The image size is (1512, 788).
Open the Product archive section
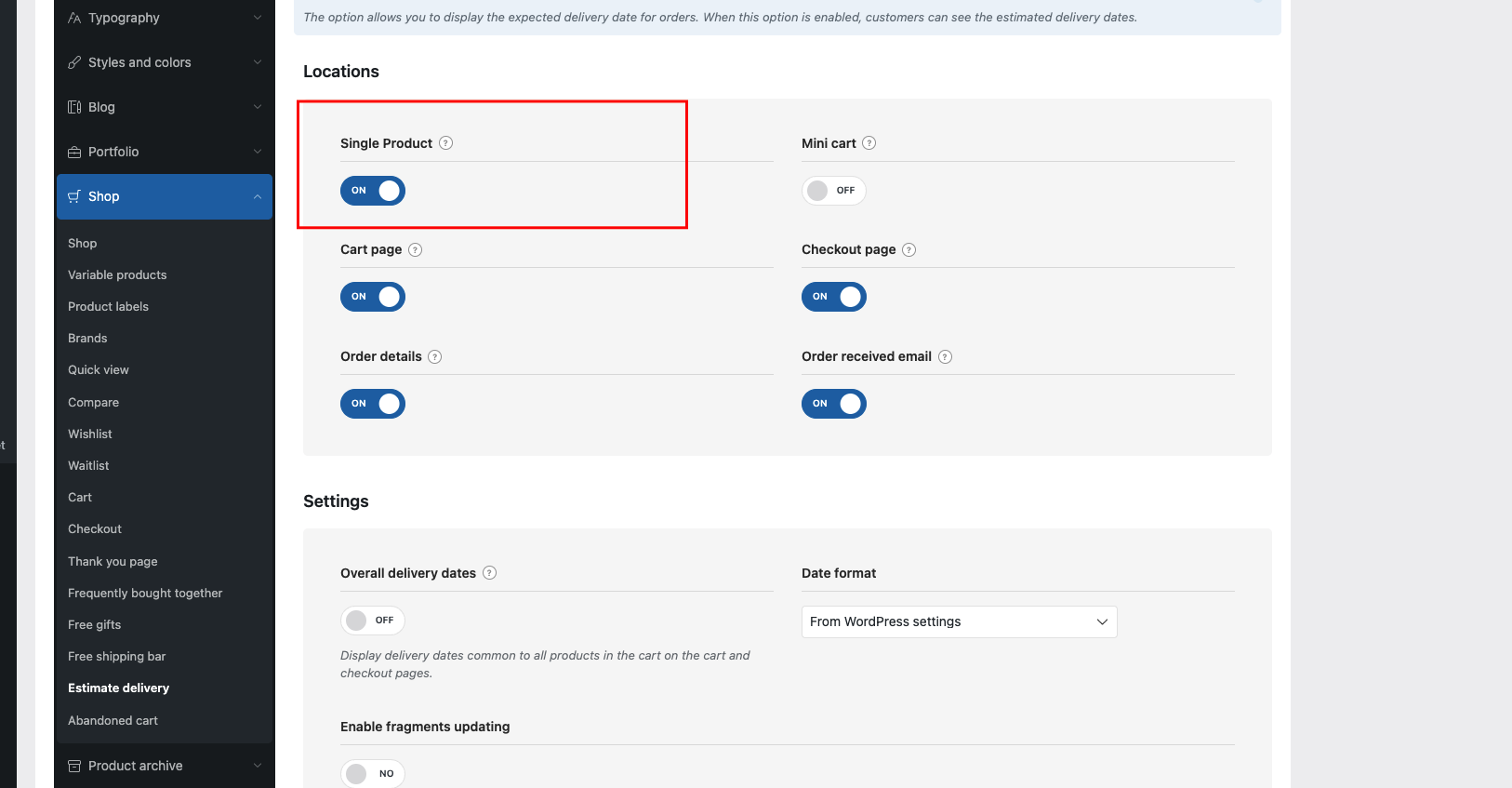click(165, 766)
